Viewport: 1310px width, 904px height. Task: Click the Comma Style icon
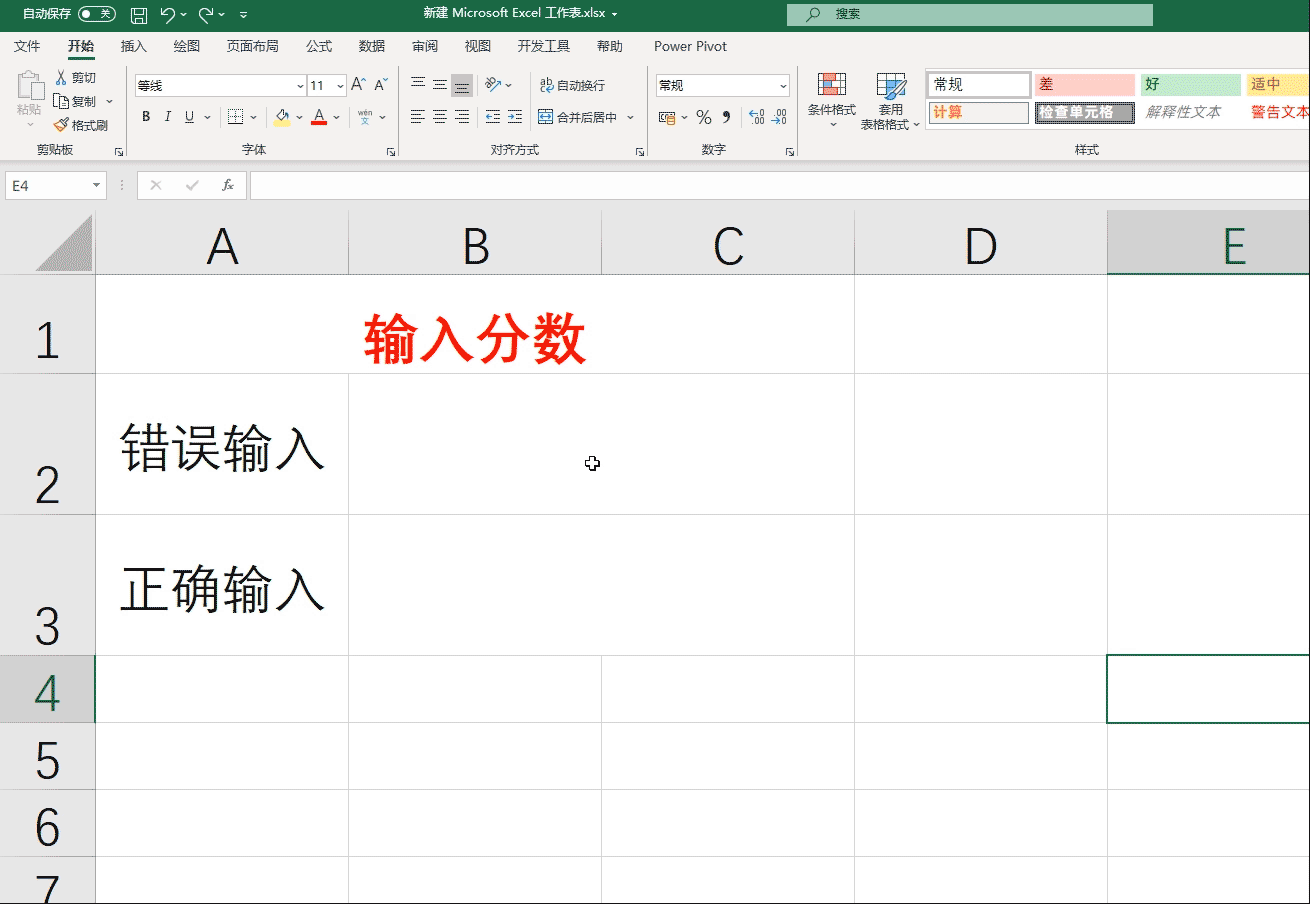coord(727,117)
